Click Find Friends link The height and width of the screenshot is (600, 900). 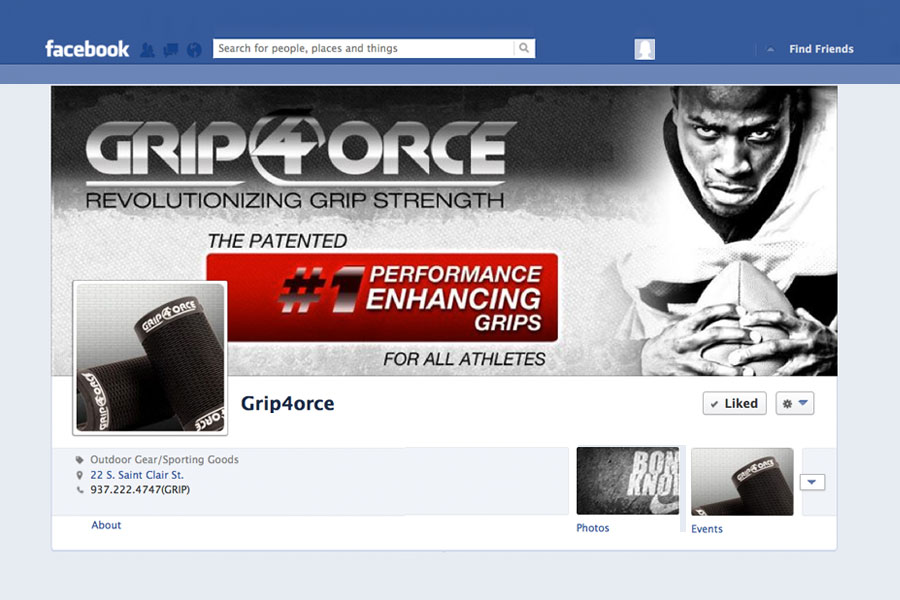(x=821, y=49)
